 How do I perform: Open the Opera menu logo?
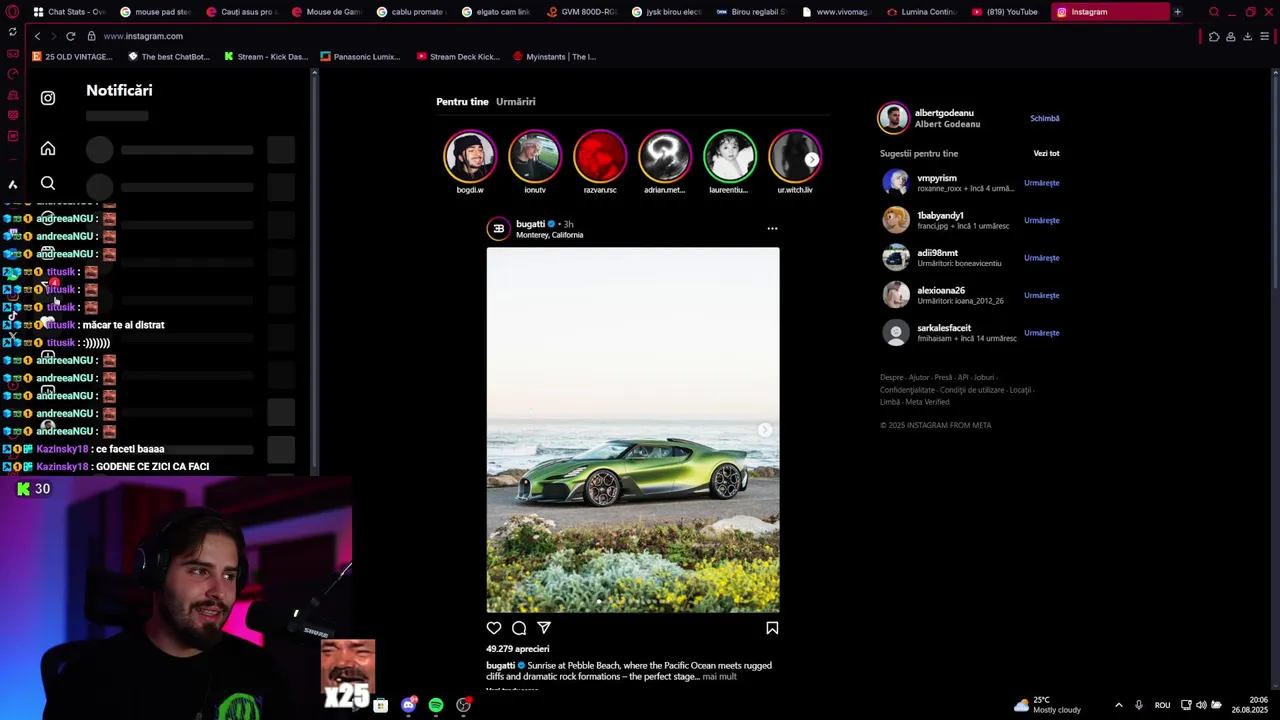pyautogui.click(x=12, y=12)
